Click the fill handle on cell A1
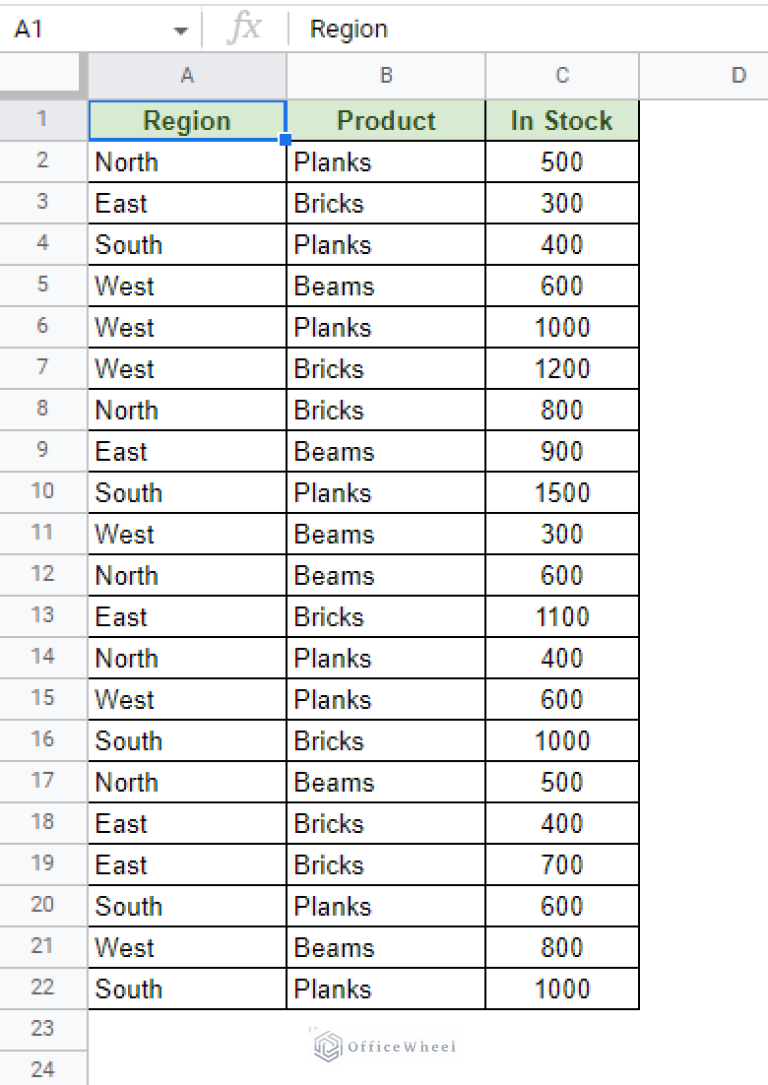 pyautogui.click(x=286, y=140)
